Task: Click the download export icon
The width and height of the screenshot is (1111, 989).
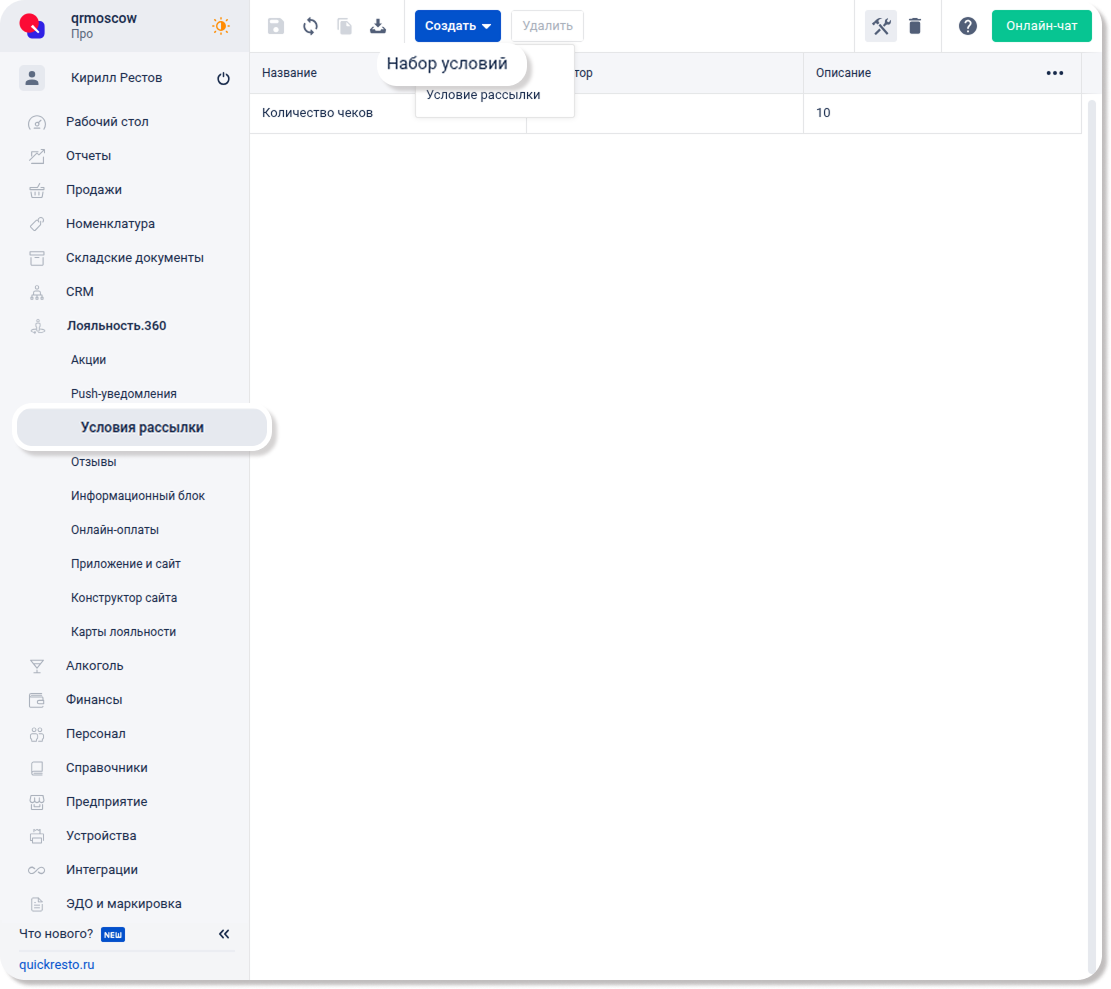Action: [x=378, y=26]
